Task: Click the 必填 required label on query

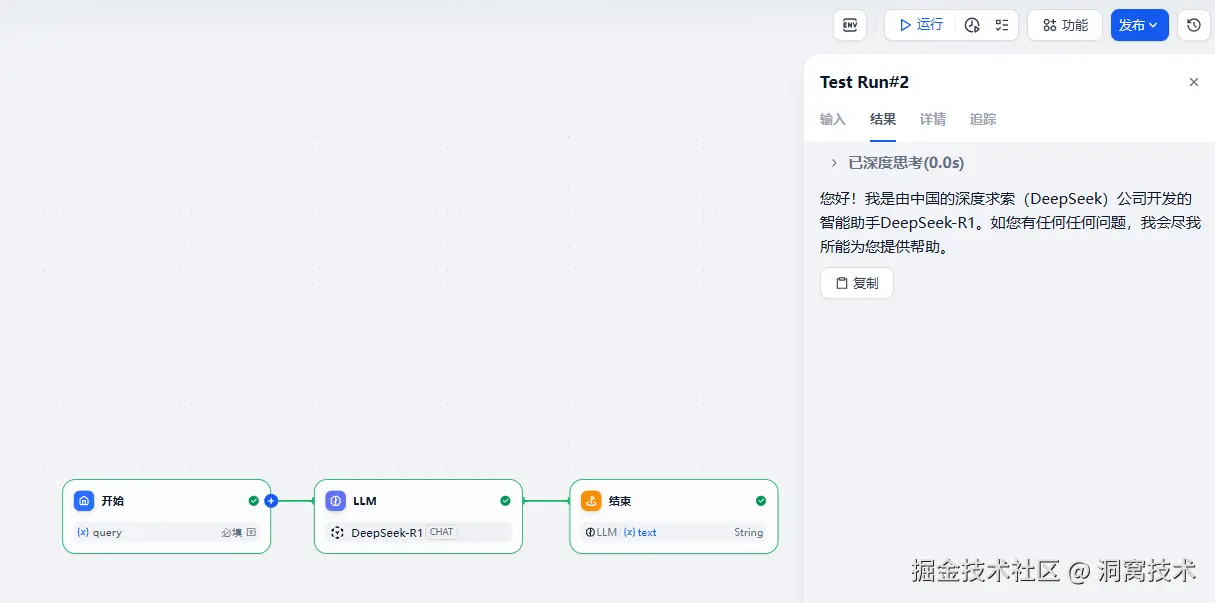Action: tap(232, 532)
